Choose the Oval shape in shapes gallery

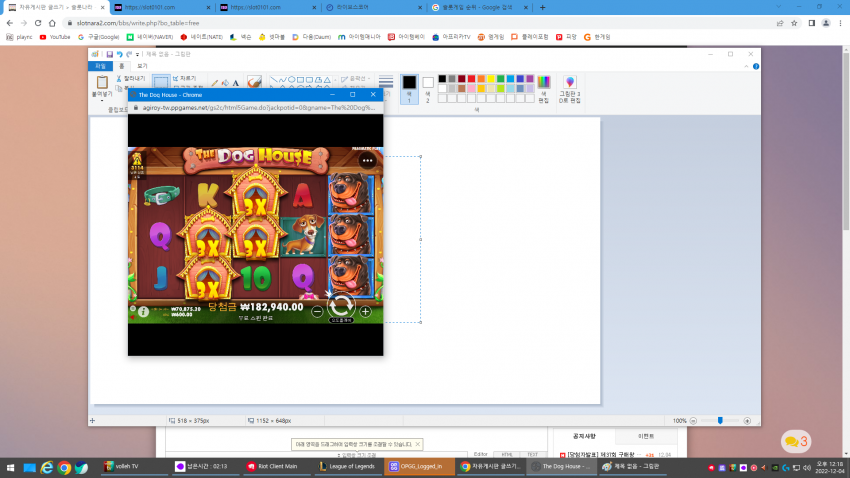click(292, 80)
